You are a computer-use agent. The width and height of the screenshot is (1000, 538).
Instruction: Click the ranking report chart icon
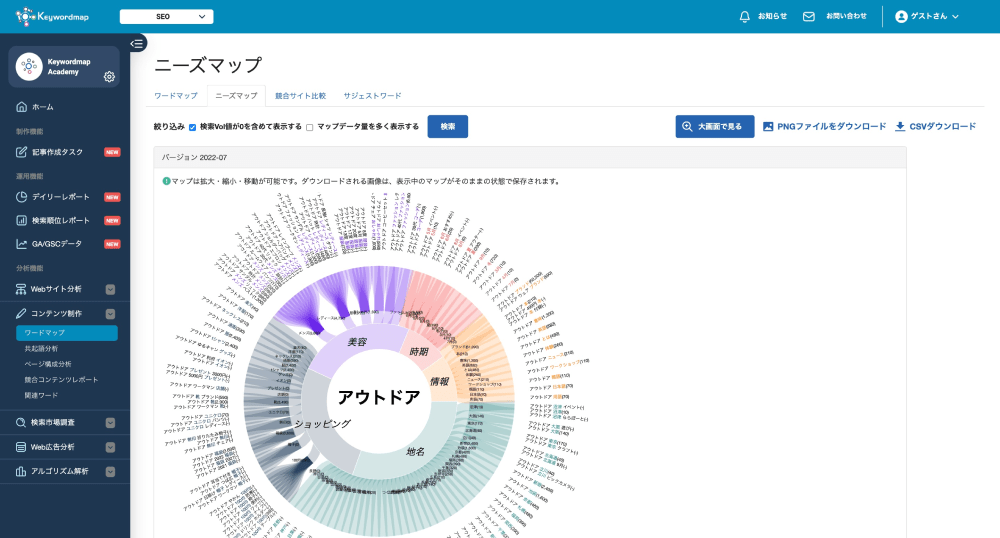click(x=22, y=221)
